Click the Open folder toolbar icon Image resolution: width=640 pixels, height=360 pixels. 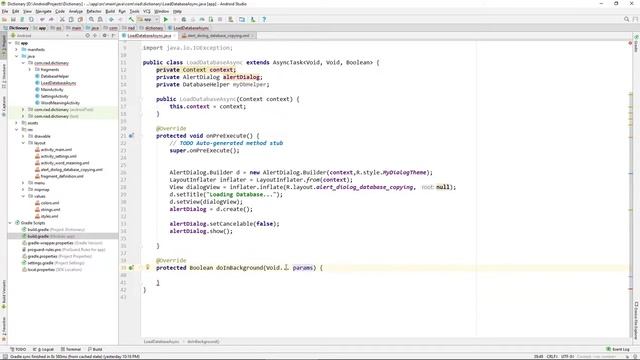click(4, 19)
